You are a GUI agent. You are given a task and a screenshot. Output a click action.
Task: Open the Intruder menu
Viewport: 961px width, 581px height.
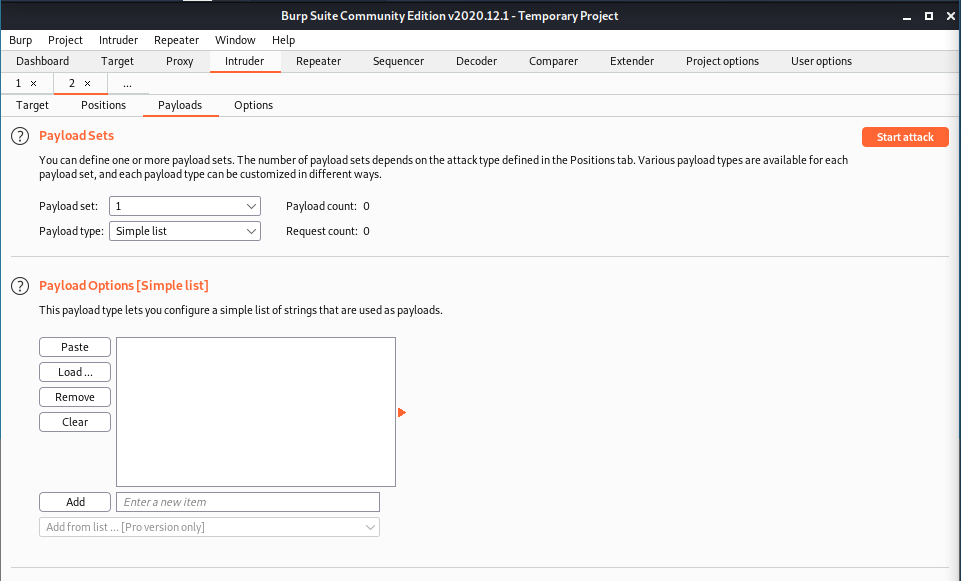coord(118,40)
